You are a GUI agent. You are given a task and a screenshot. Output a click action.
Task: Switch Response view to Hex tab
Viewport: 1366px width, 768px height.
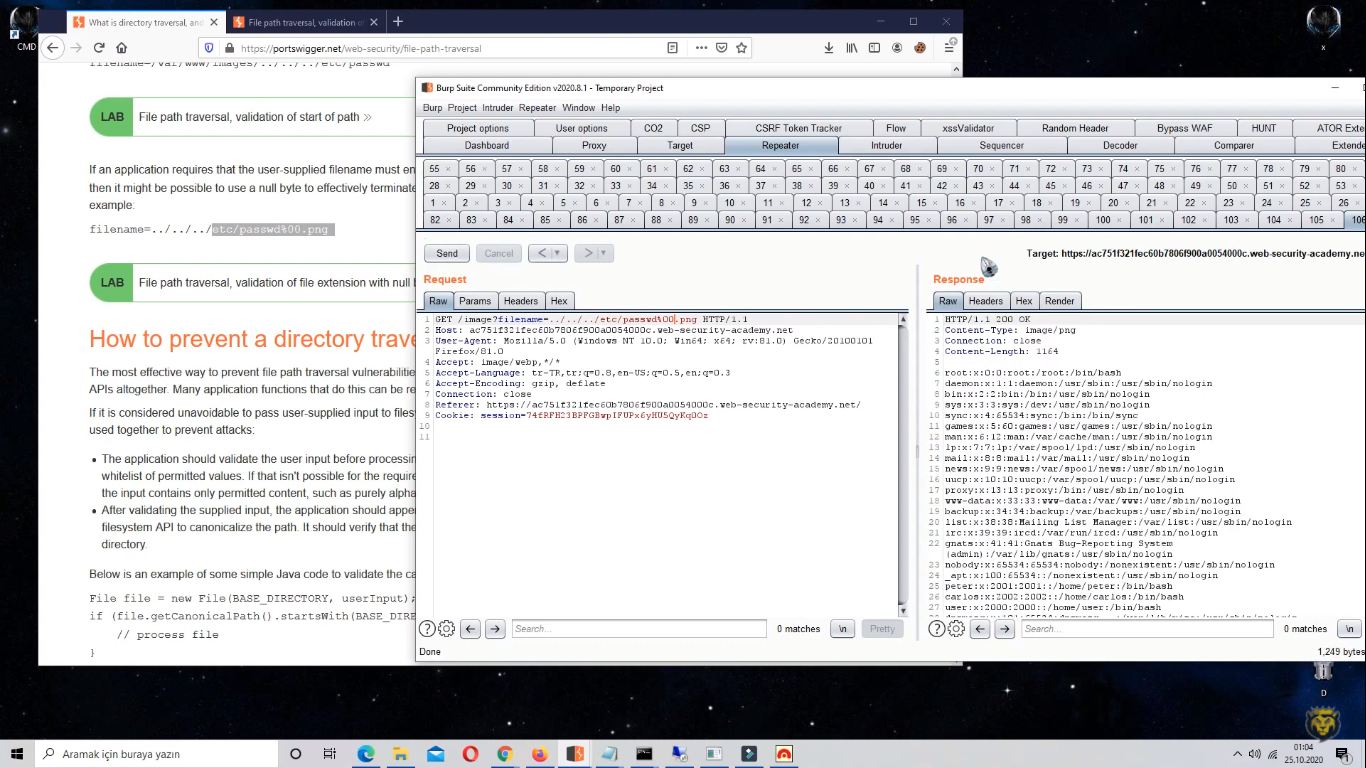[x=1023, y=301]
